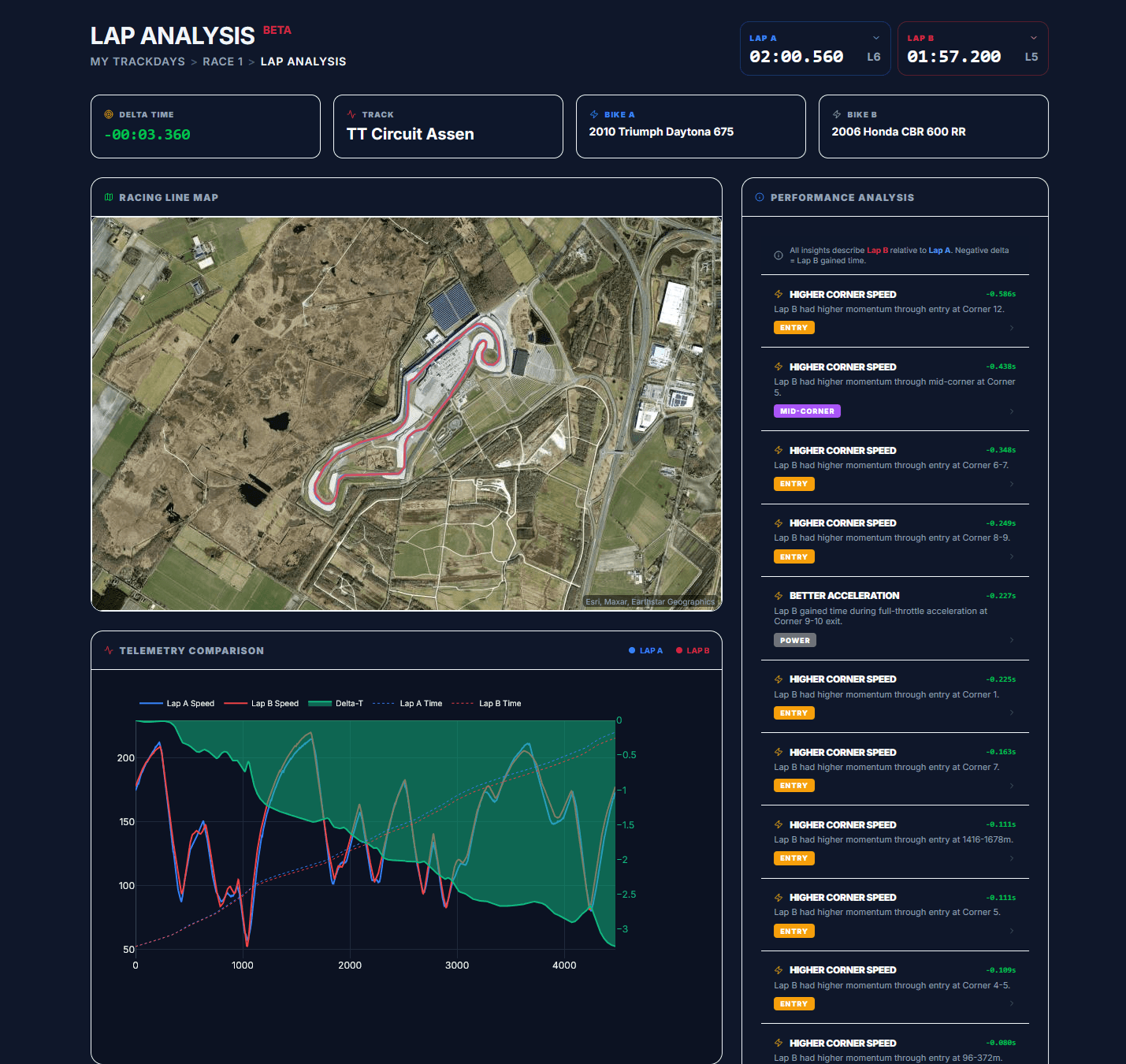Click the TT Circuit Assen track name
This screenshot has height=1064, width=1126.
pyautogui.click(x=411, y=134)
